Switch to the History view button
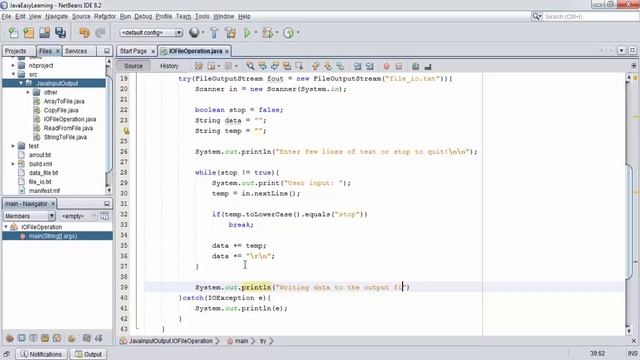The width and height of the screenshot is (640, 360). click(x=169, y=66)
